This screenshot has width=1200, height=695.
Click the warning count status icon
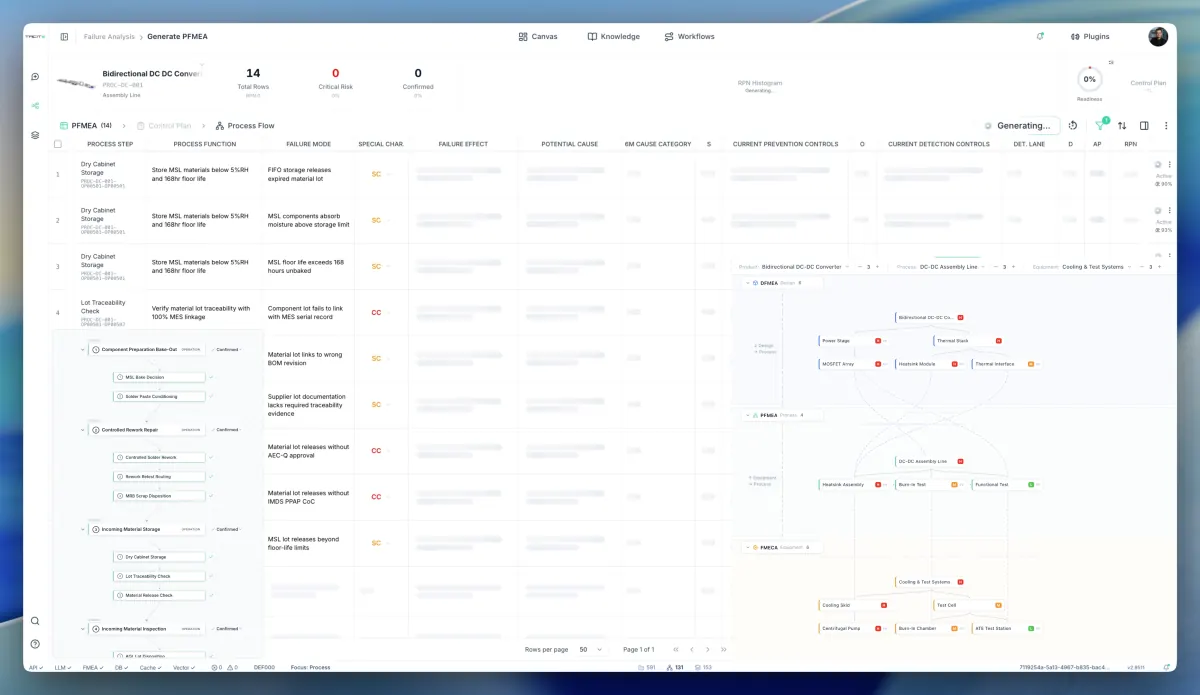[231, 667]
